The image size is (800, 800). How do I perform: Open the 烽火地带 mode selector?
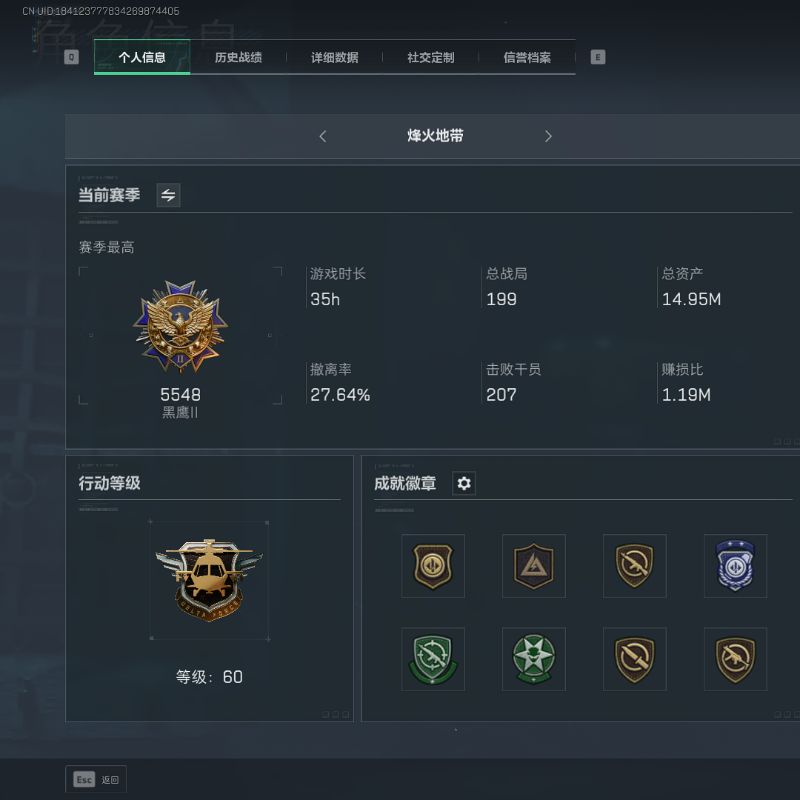click(435, 136)
